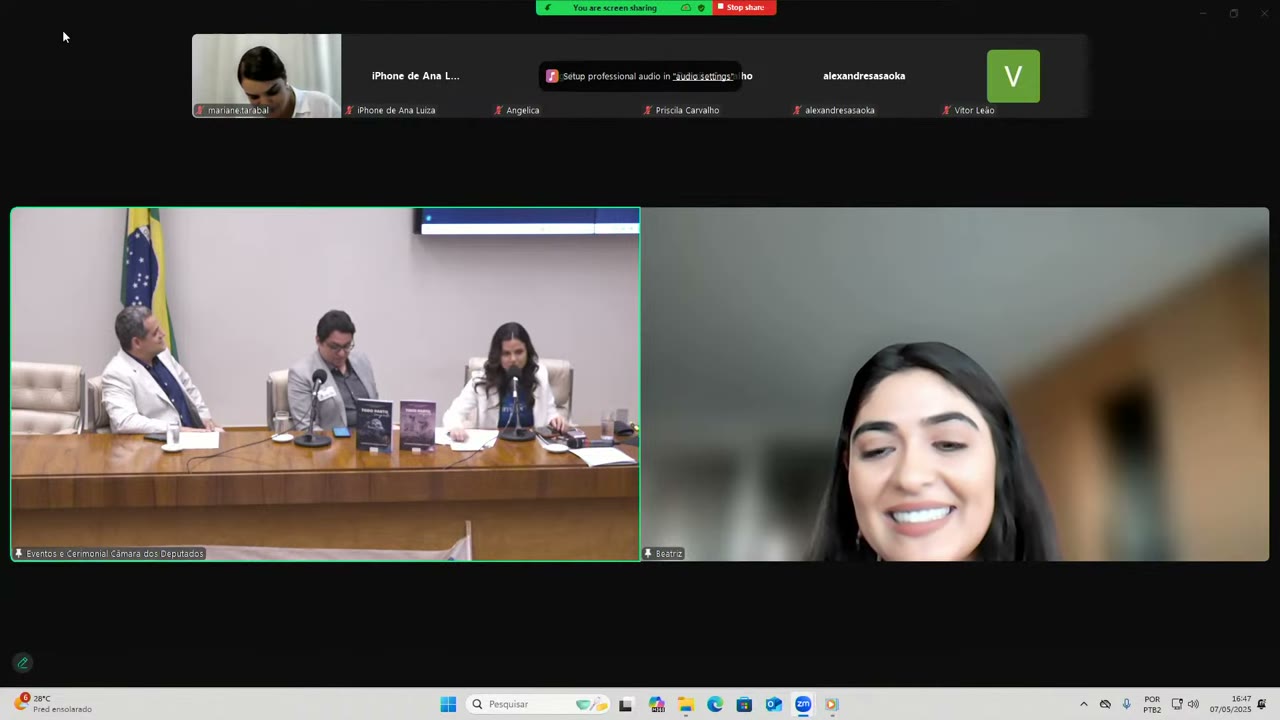Click the green shield security icon

(x=701, y=8)
